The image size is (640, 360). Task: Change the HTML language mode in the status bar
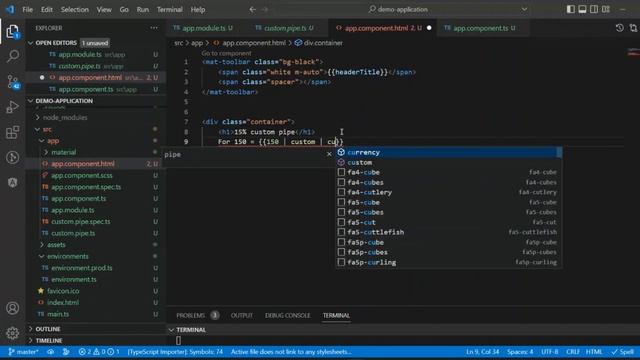pyautogui.click(x=594, y=352)
